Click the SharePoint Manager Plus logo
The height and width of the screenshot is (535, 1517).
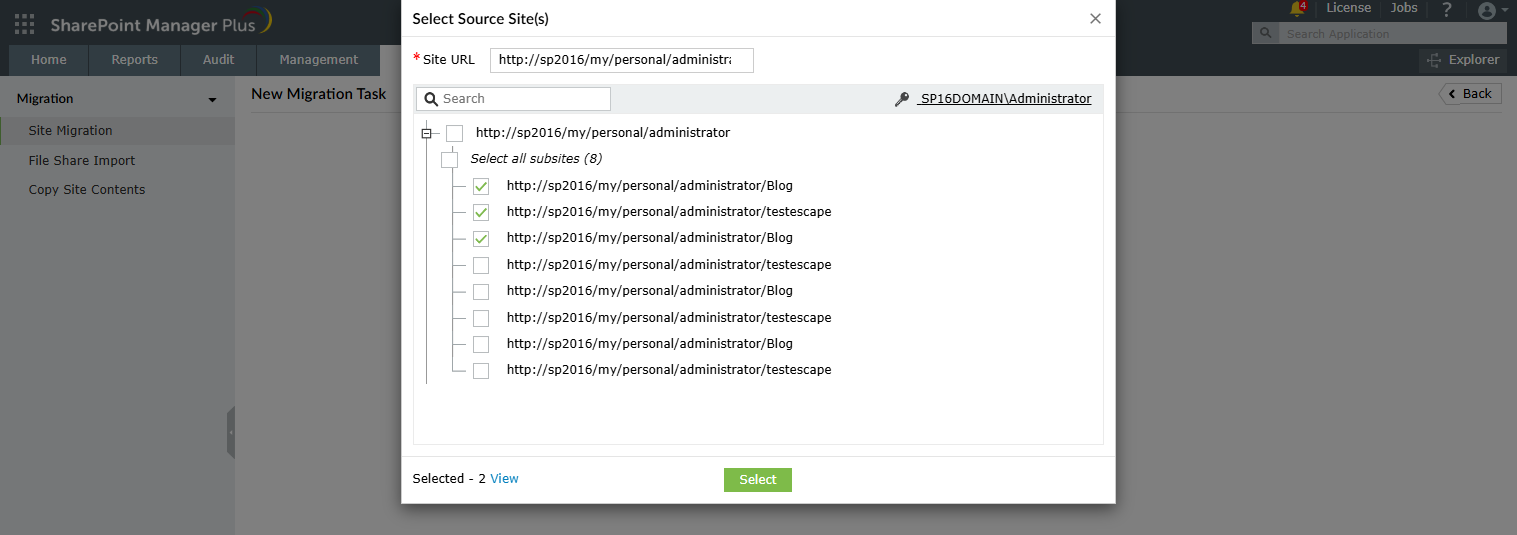[x=160, y=24]
